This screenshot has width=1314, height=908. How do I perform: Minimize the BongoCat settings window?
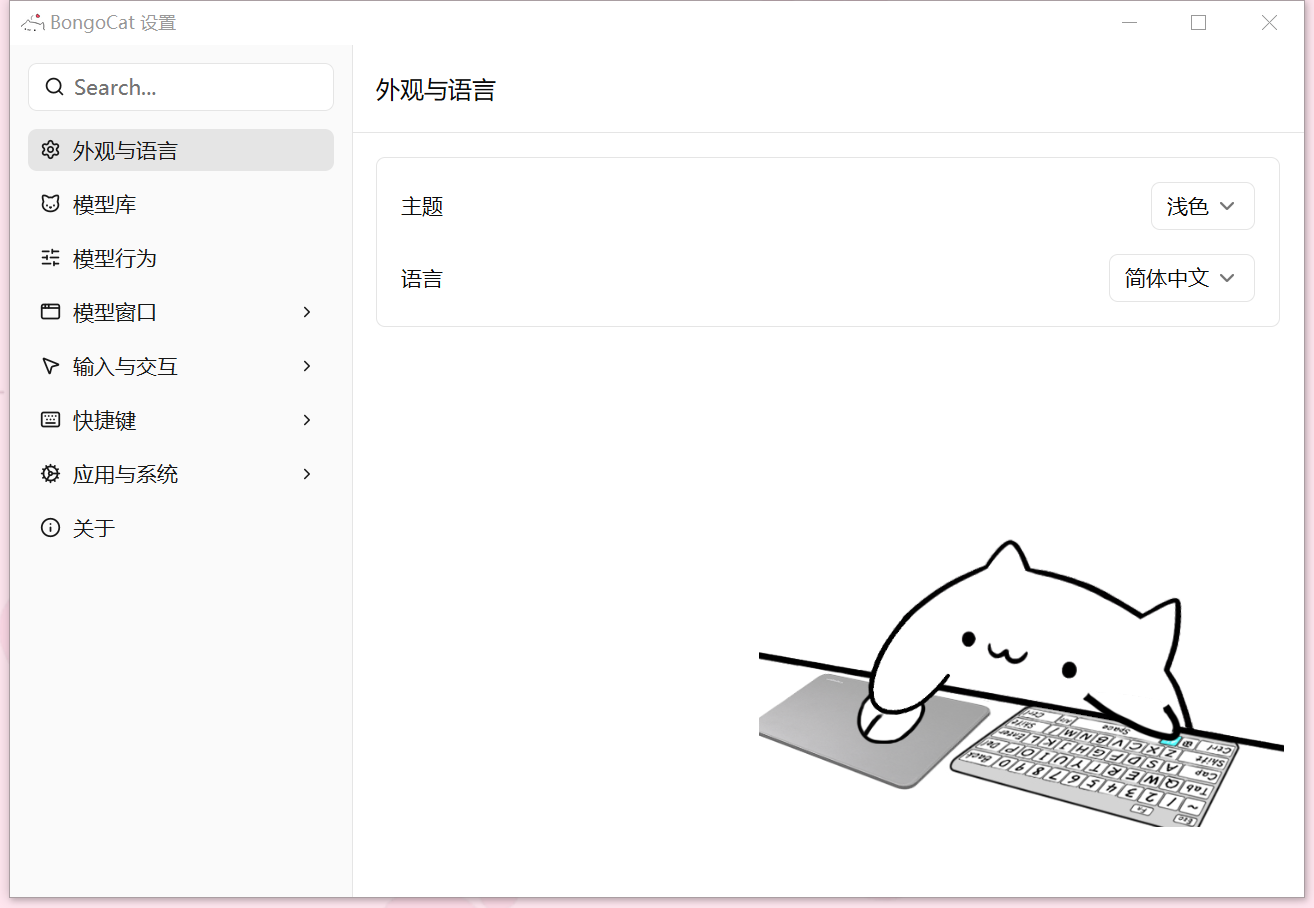click(x=1129, y=22)
